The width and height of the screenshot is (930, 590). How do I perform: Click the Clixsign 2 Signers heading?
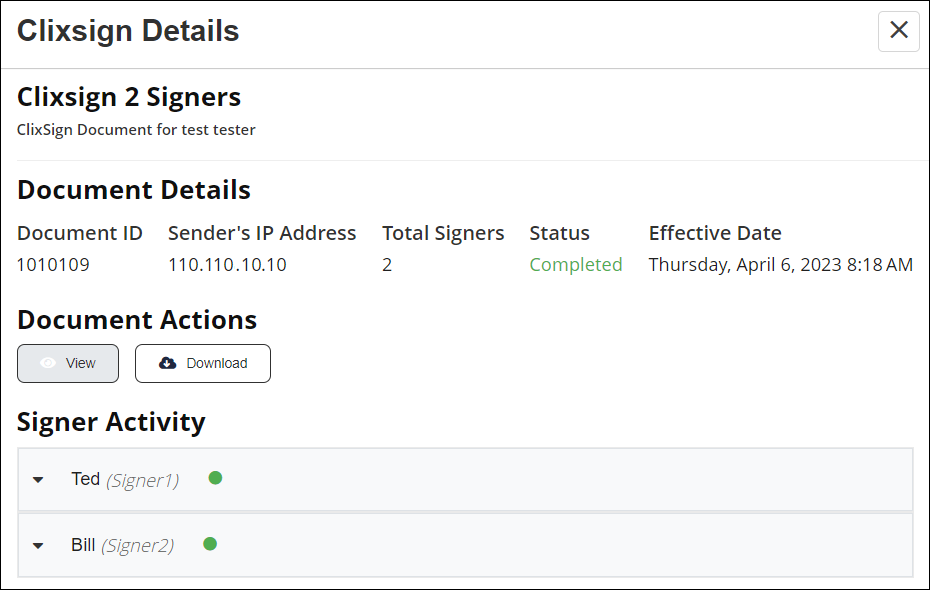(x=129, y=97)
